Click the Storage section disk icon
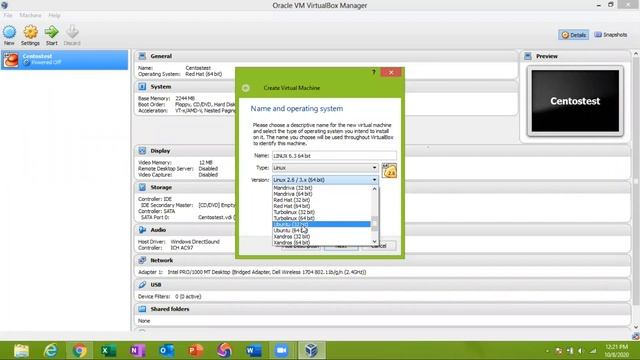Screen dimensions: 640x360 coord(142,187)
